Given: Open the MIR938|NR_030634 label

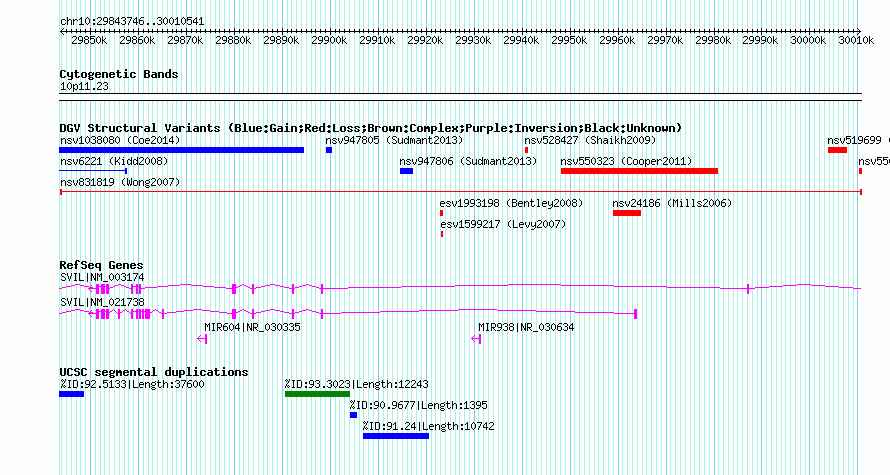Looking at the screenshot, I should click(526, 327).
